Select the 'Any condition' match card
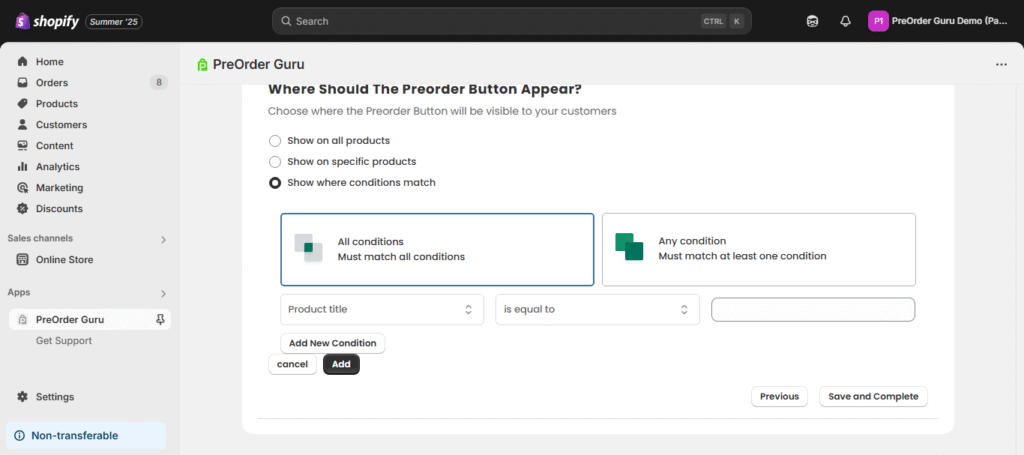1024x455 pixels. [x=758, y=249]
